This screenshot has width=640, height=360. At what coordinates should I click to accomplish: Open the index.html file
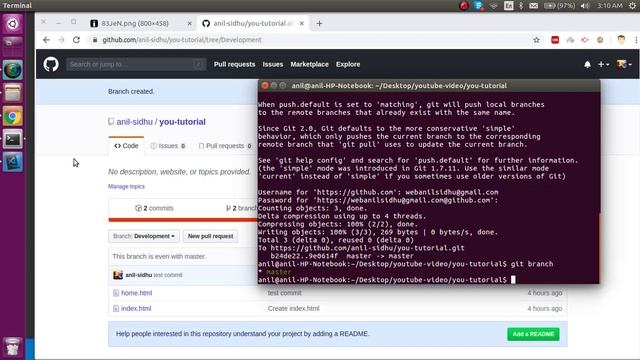pos(136,309)
